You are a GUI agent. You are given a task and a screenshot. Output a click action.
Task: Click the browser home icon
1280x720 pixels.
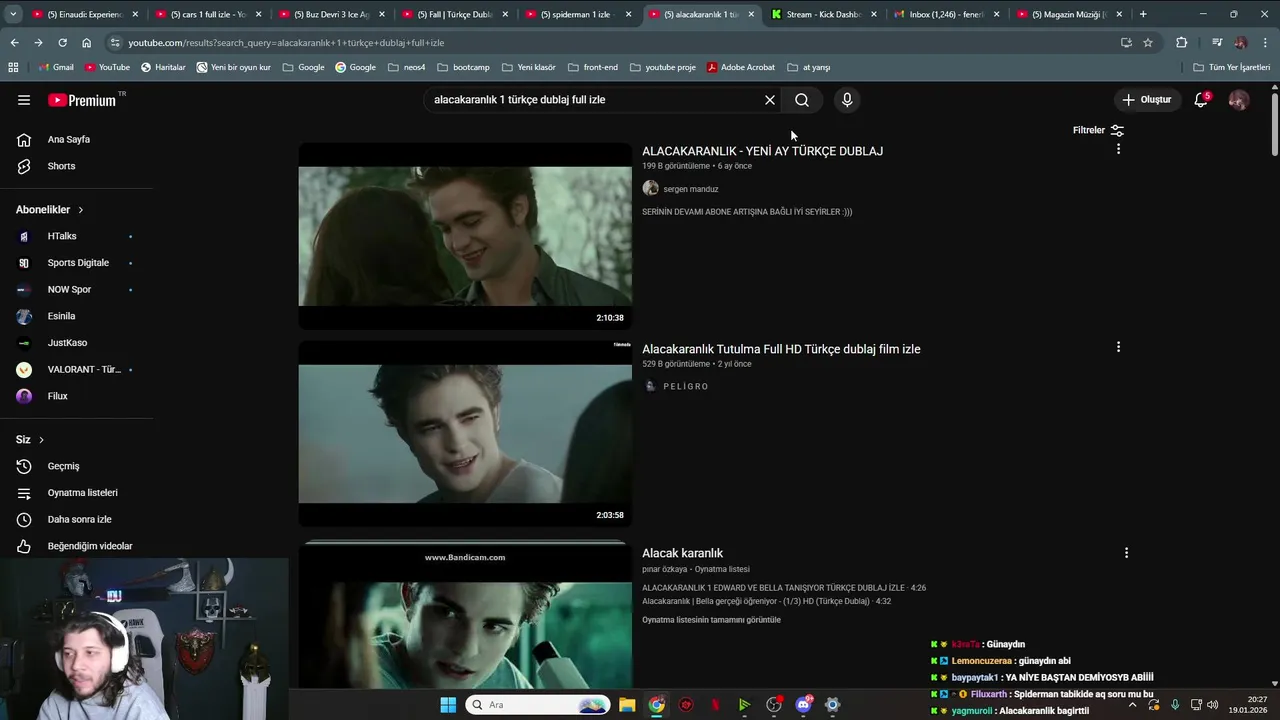86,43
